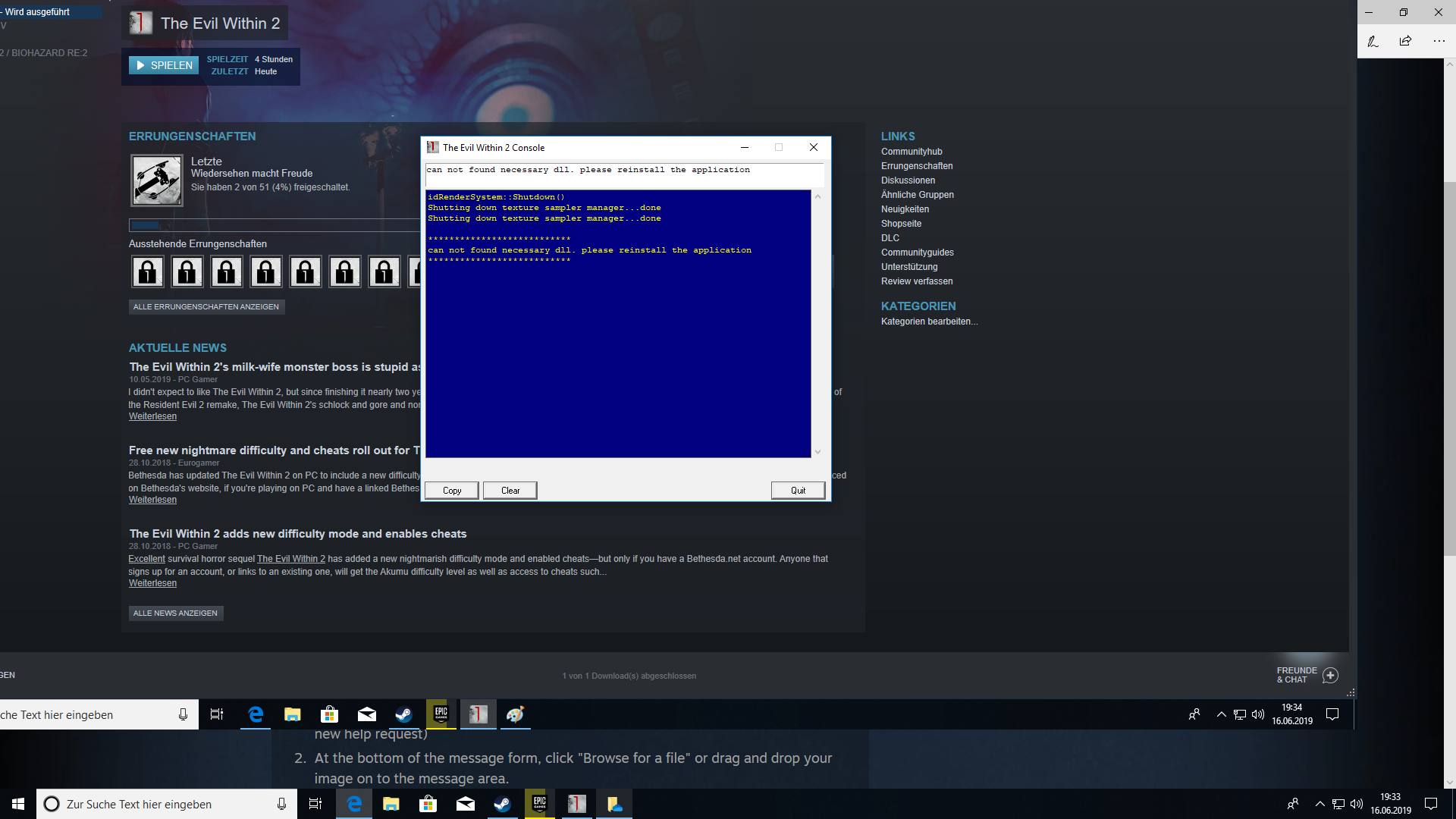The height and width of the screenshot is (819, 1456).
Task: Click Kategorien bearbeiten... link
Action: click(929, 322)
